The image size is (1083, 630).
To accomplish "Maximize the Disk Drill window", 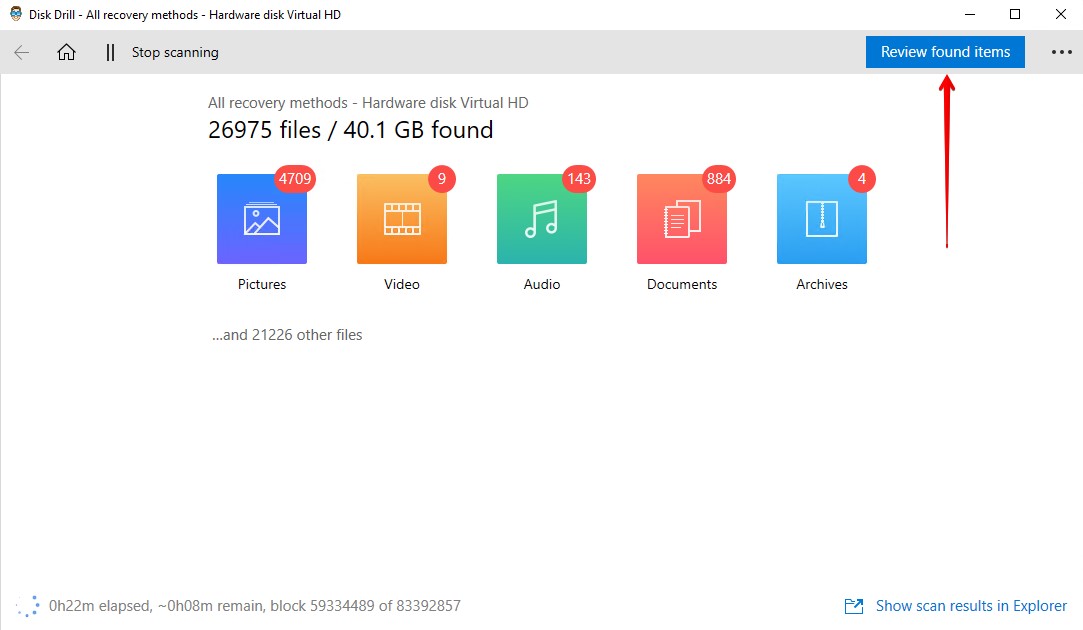I will click(x=1015, y=14).
